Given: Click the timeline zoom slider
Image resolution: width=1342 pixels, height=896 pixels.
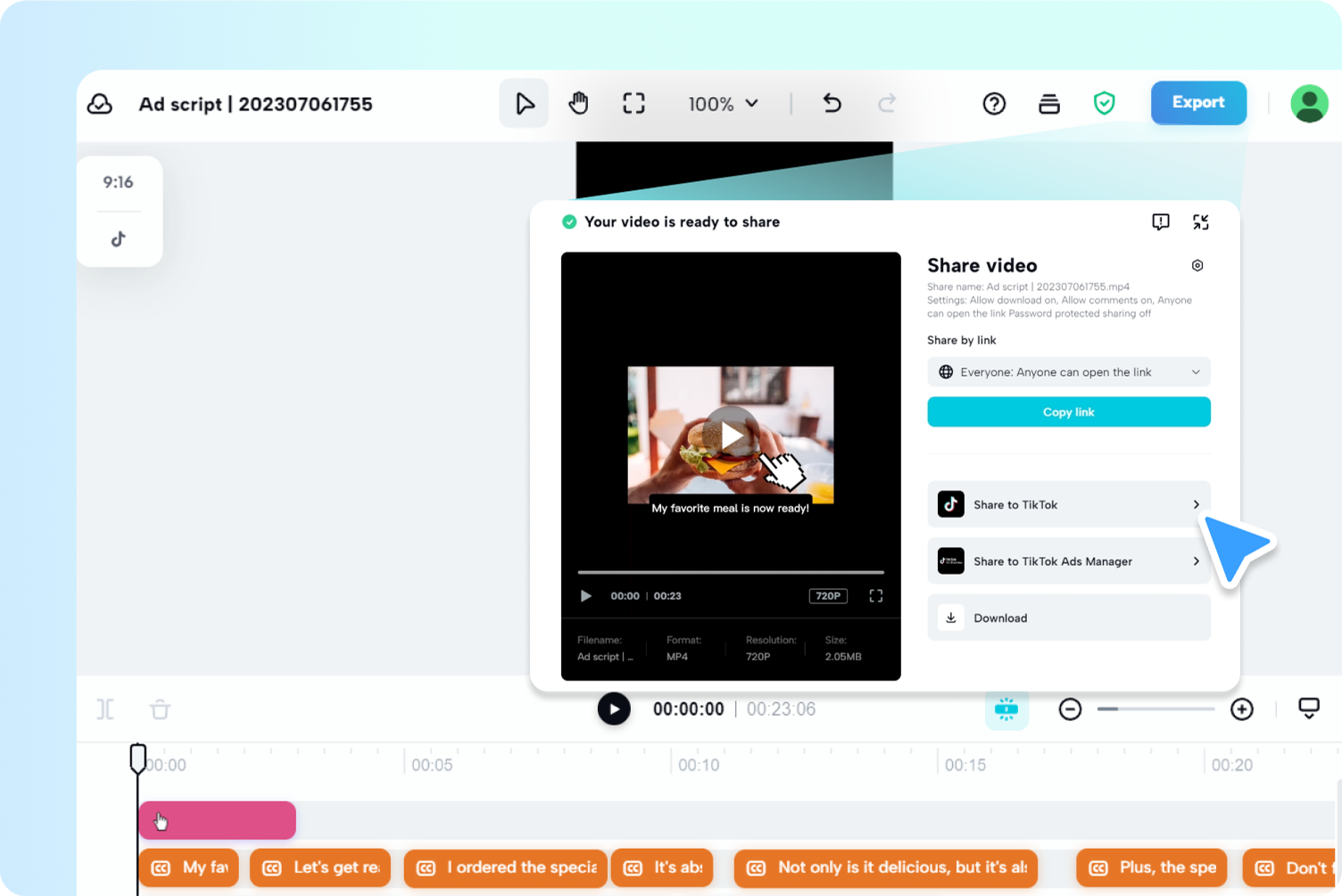Looking at the screenshot, I should click(x=1156, y=709).
